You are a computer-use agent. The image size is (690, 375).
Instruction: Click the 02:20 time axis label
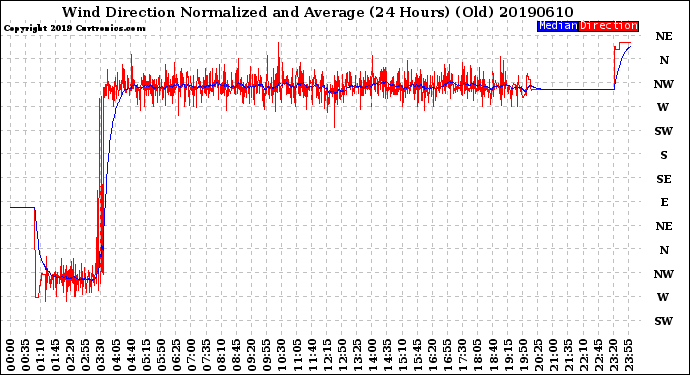pos(71,355)
